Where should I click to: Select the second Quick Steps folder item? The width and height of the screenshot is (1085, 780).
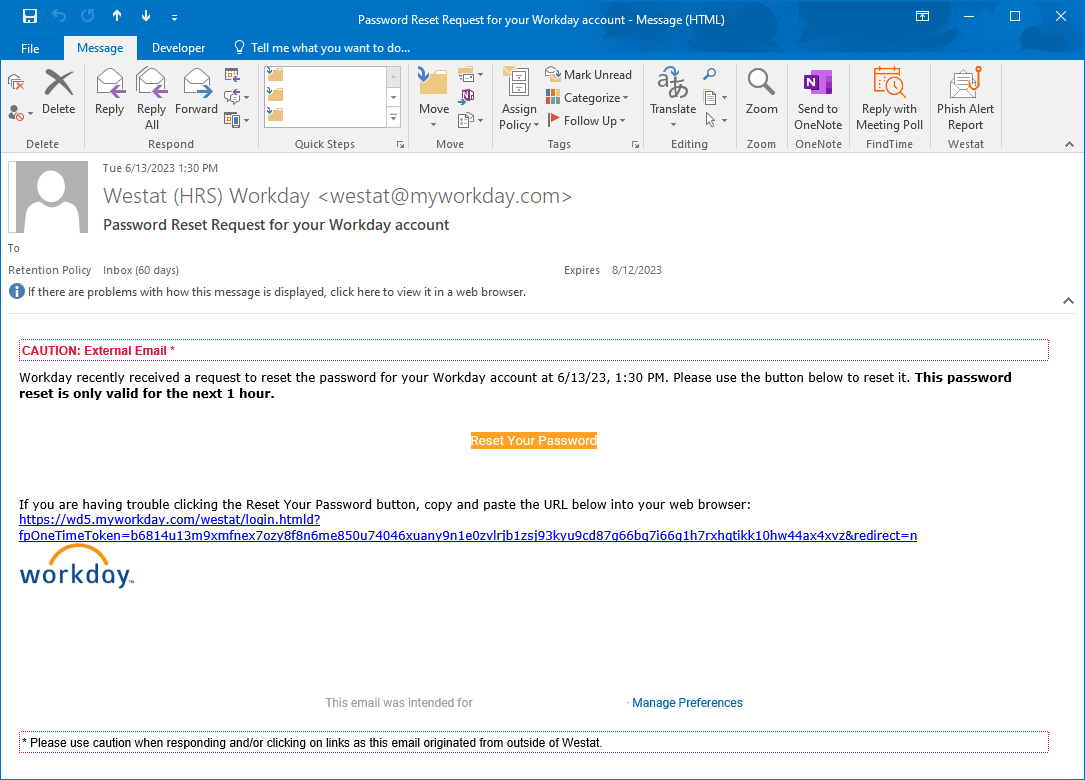point(275,93)
